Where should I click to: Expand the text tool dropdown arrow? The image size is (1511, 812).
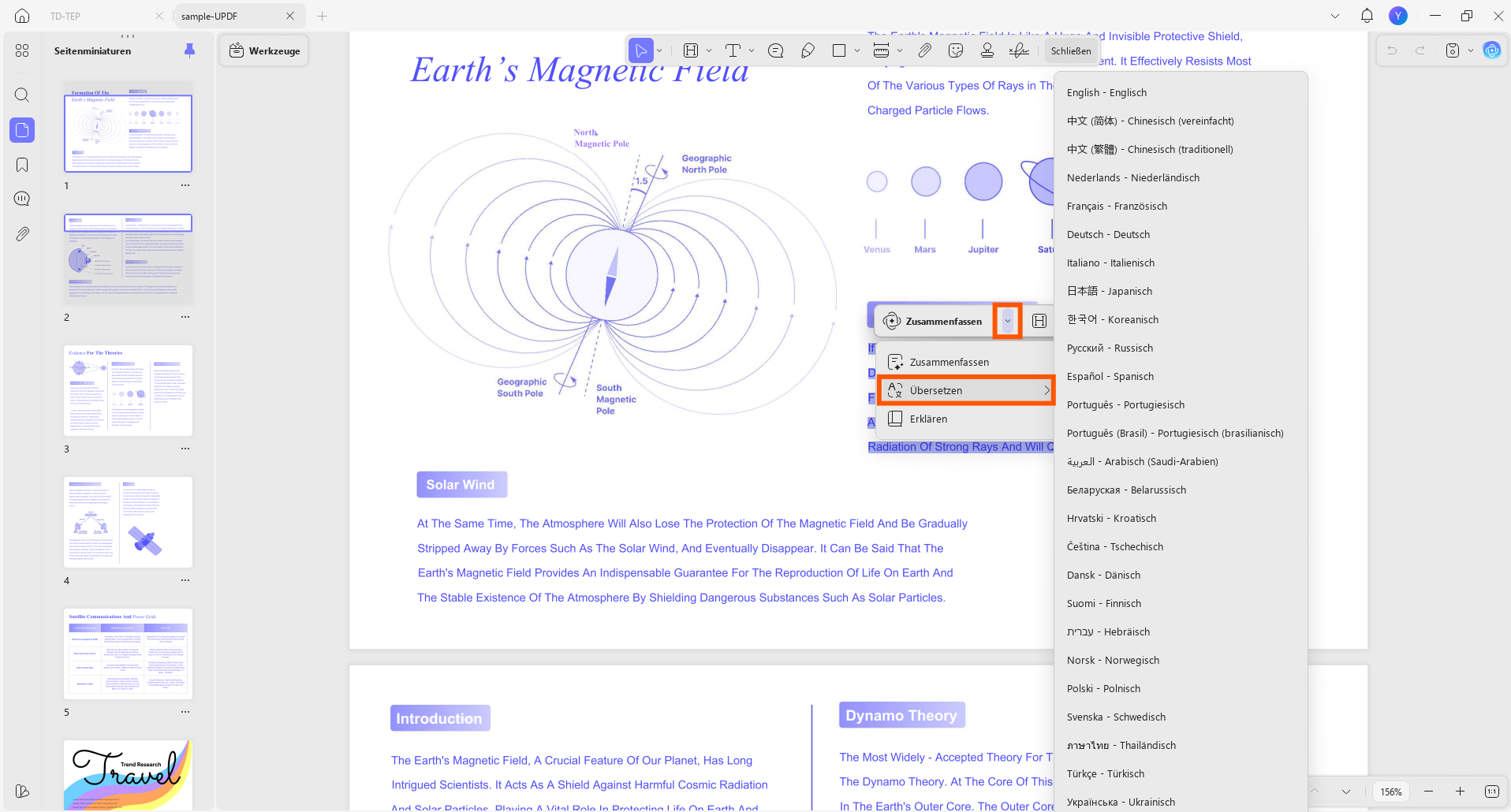(752, 50)
